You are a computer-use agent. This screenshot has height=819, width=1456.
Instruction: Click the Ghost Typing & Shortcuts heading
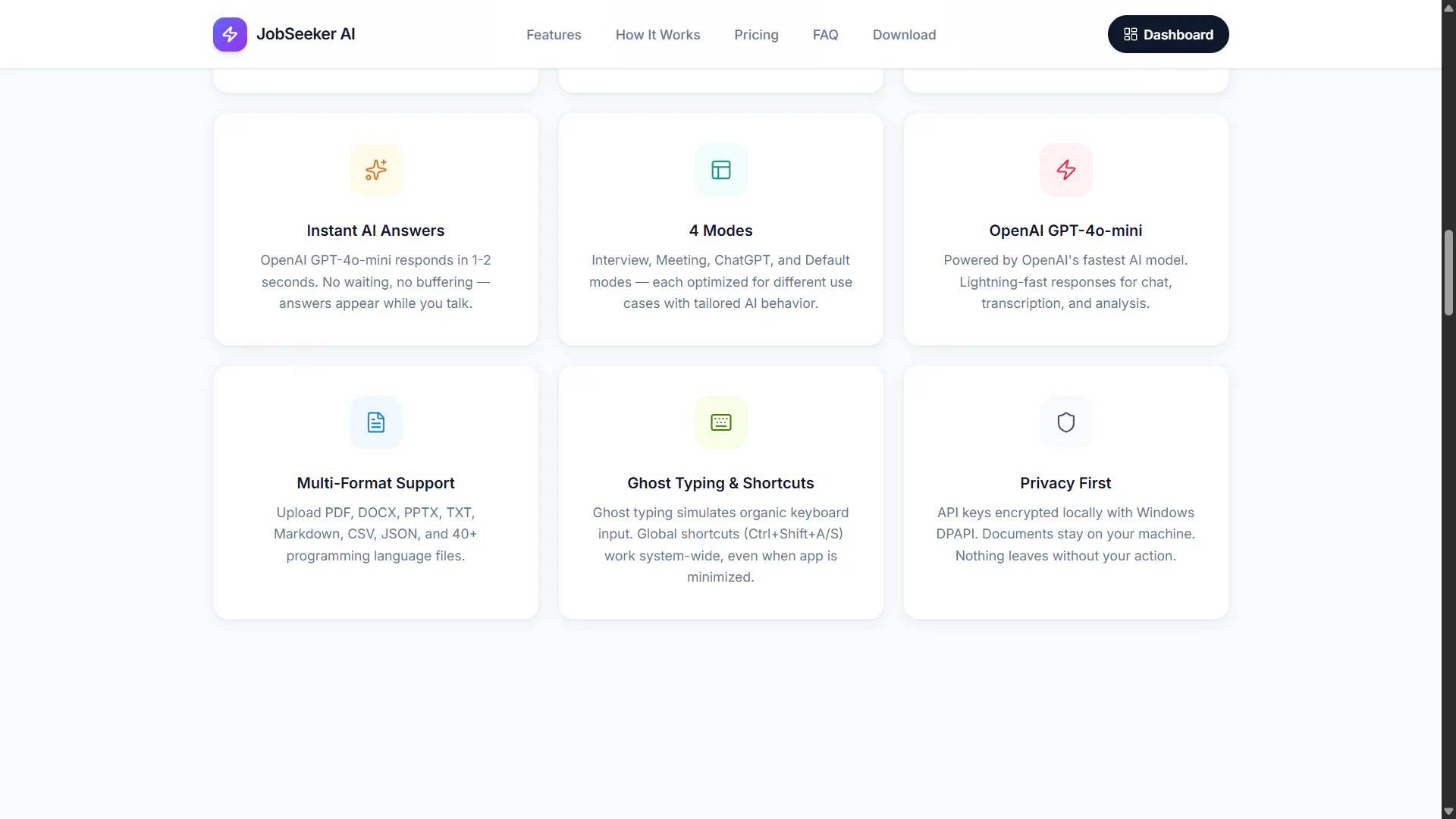point(720,483)
